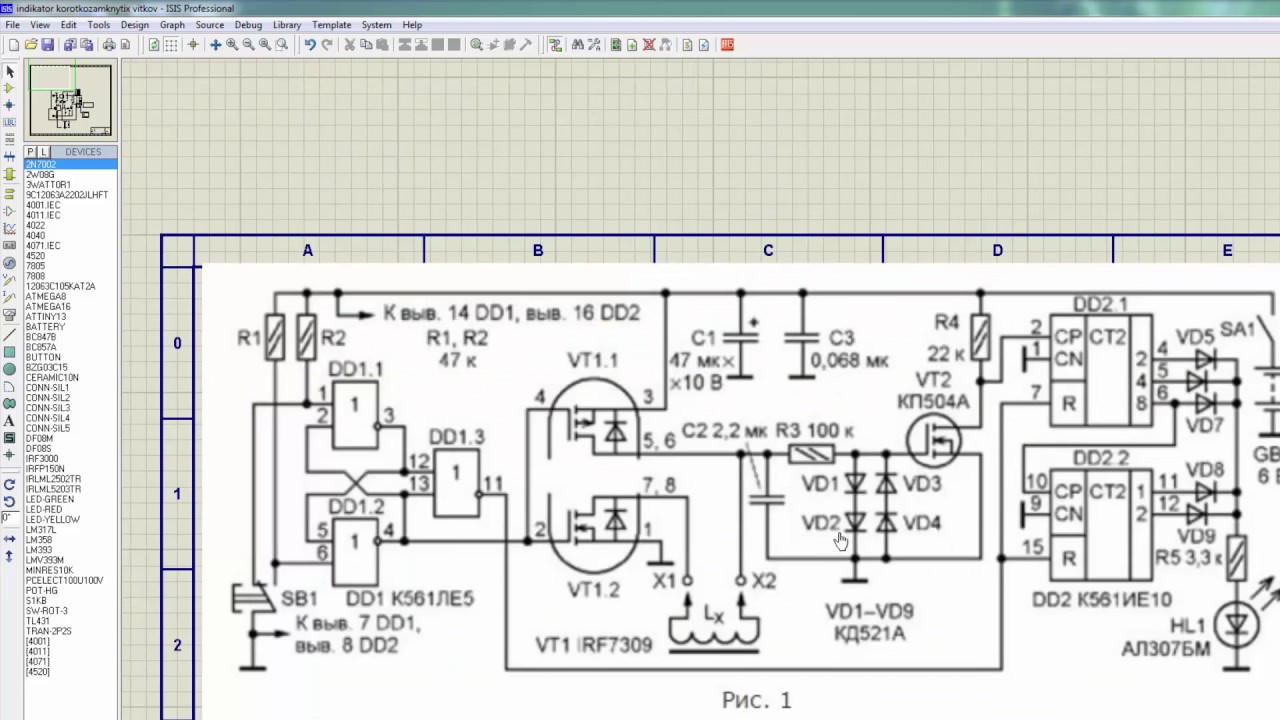Click the Rotate Anti-Clockwise icon
Image resolution: width=1280 pixels, height=720 pixels.
(x=10, y=501)
